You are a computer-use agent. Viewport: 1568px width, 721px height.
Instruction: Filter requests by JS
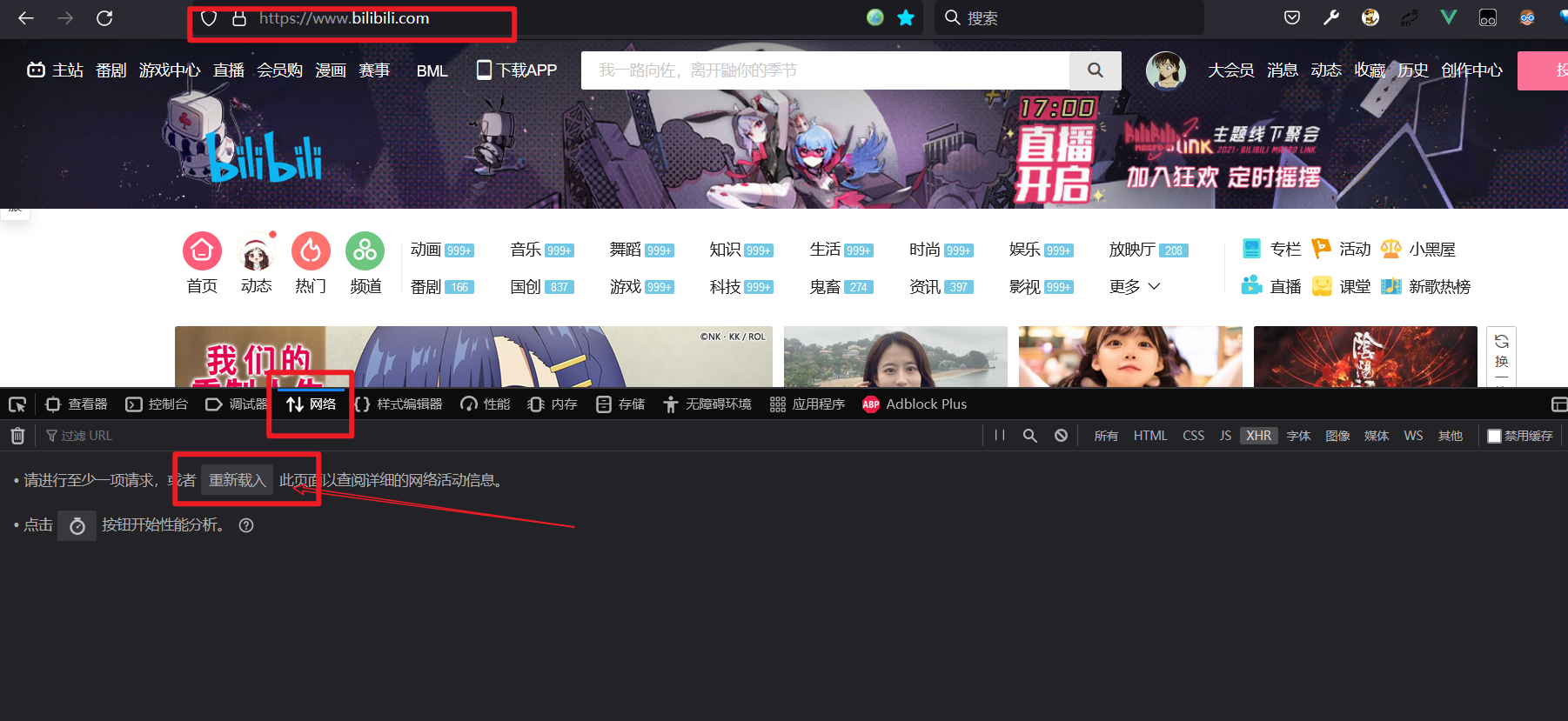[x=1225, y=436]
